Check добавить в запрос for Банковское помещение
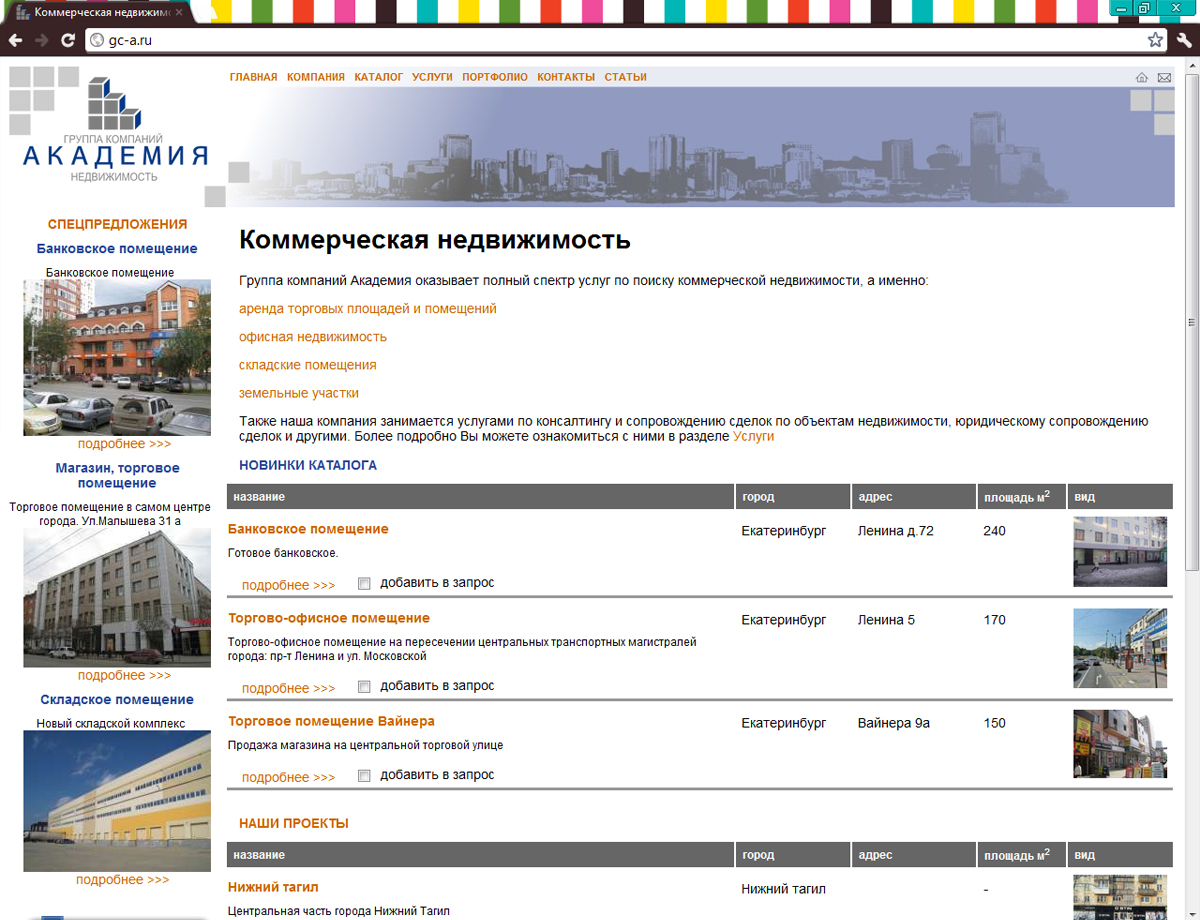This screenshot has width=1200, height=920. (364, 582)
